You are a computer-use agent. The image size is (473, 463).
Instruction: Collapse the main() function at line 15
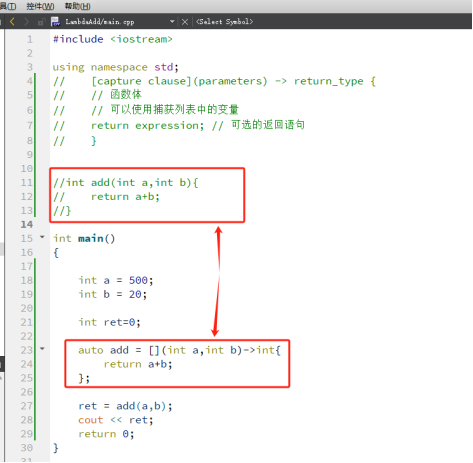(x=42, y=237)
